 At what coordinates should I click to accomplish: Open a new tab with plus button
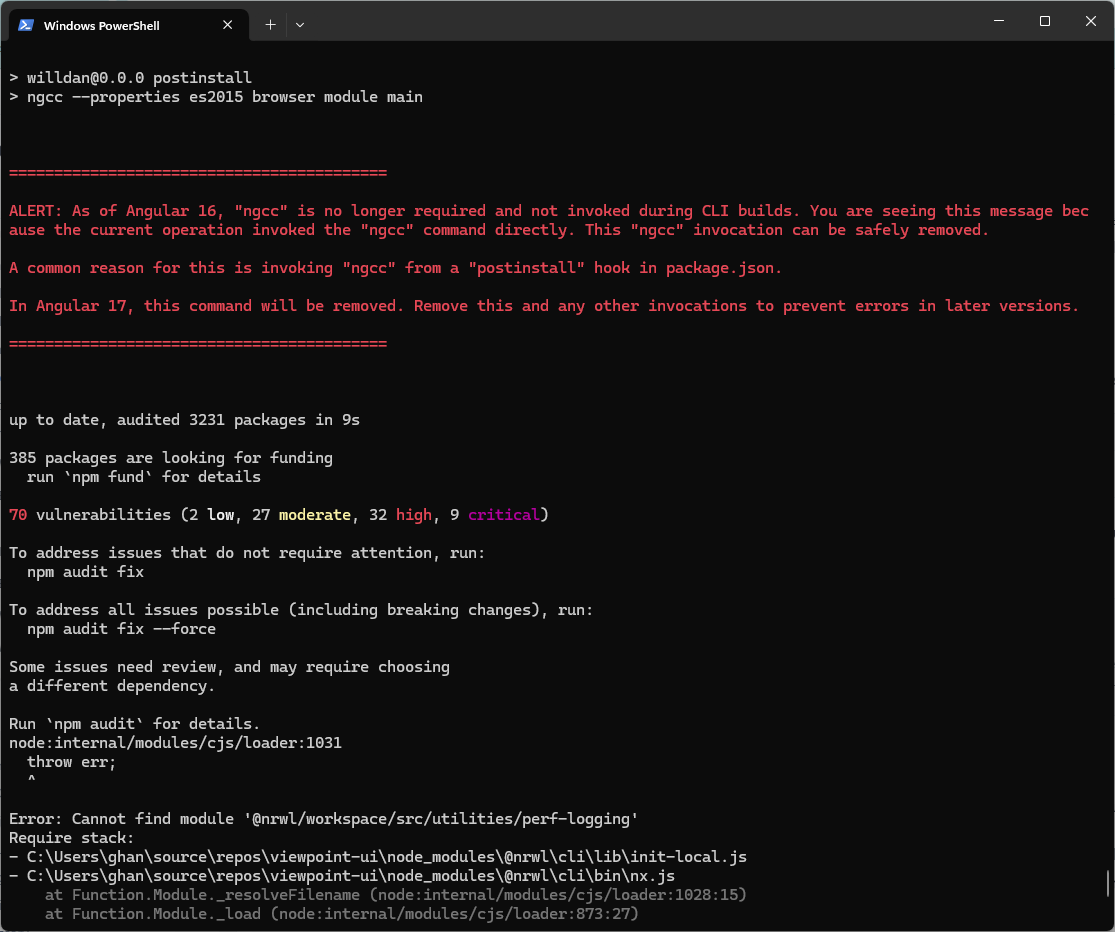coord(270,25)
